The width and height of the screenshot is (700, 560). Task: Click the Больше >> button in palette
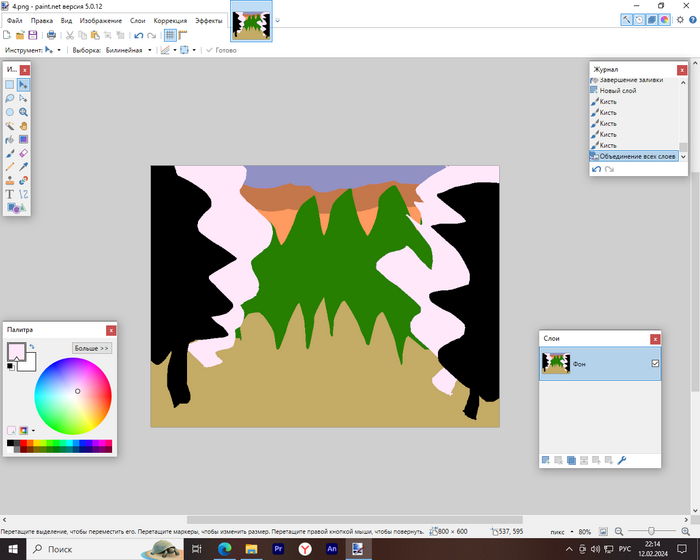pos(92,348)
